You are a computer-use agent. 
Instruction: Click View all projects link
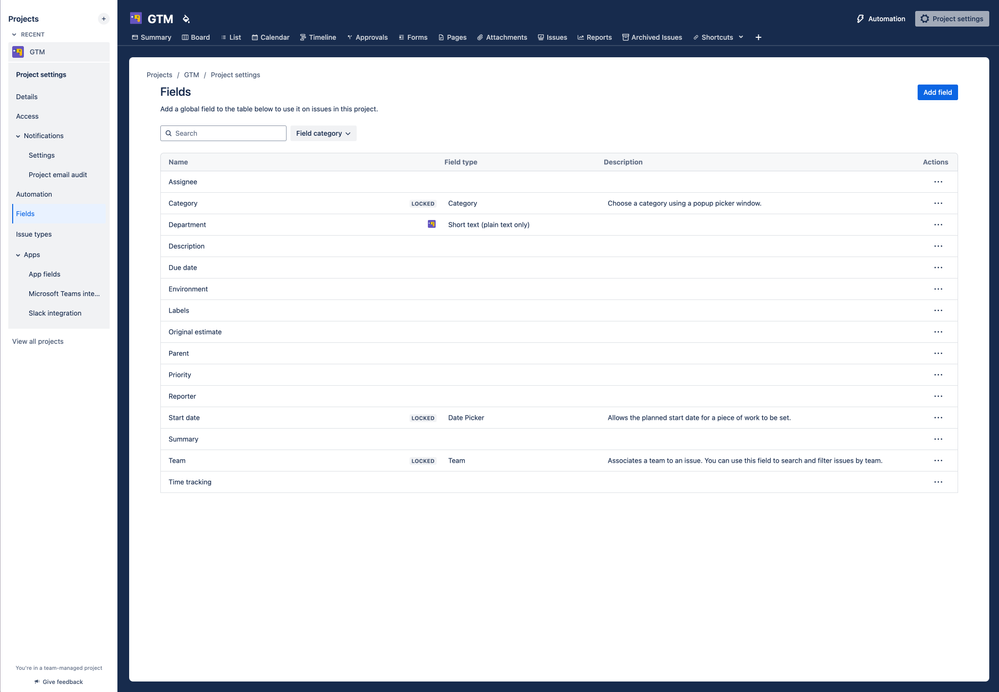coord(38,342)
